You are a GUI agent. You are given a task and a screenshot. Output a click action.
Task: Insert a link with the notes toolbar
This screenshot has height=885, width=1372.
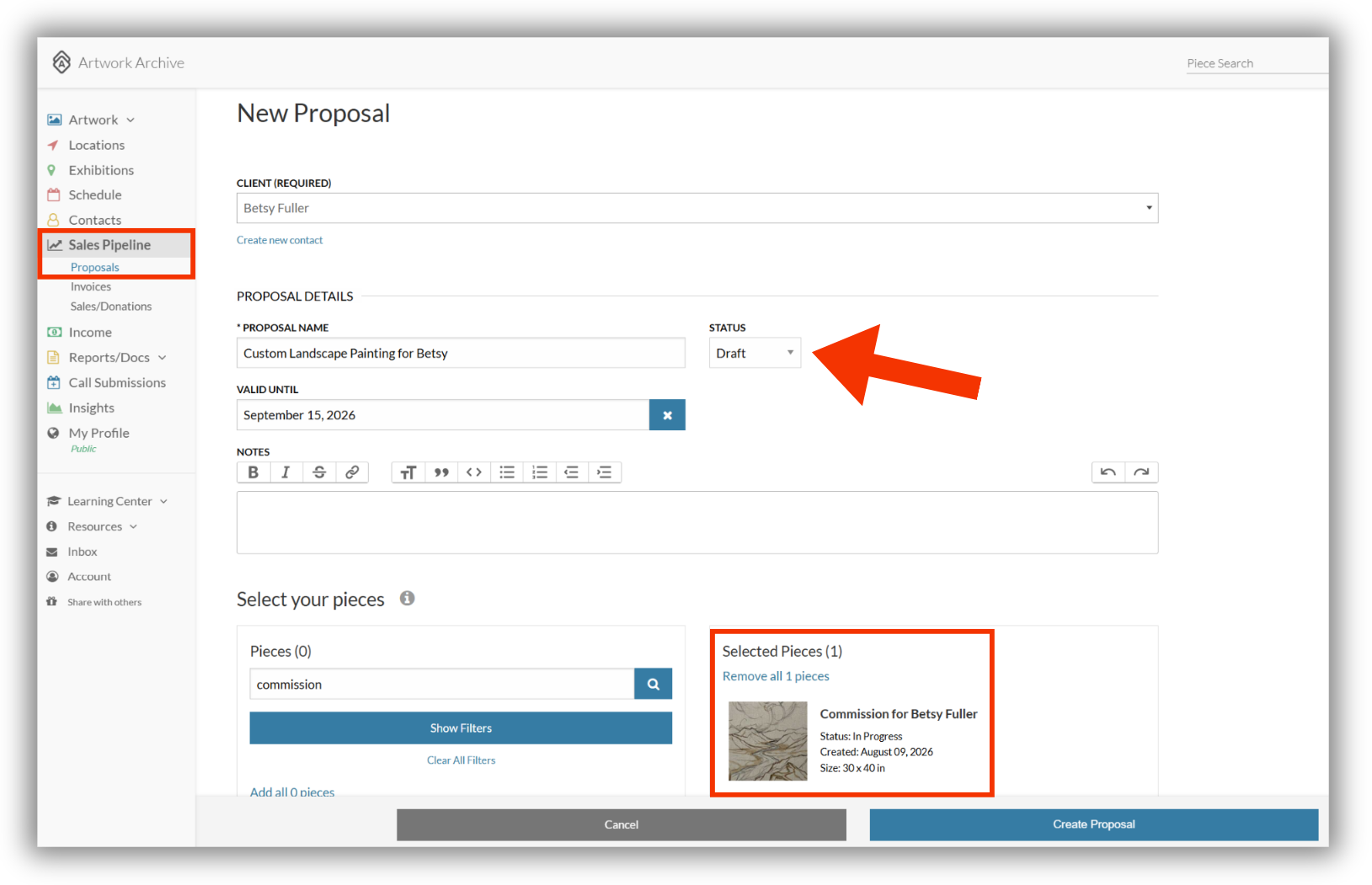(352, 472)
